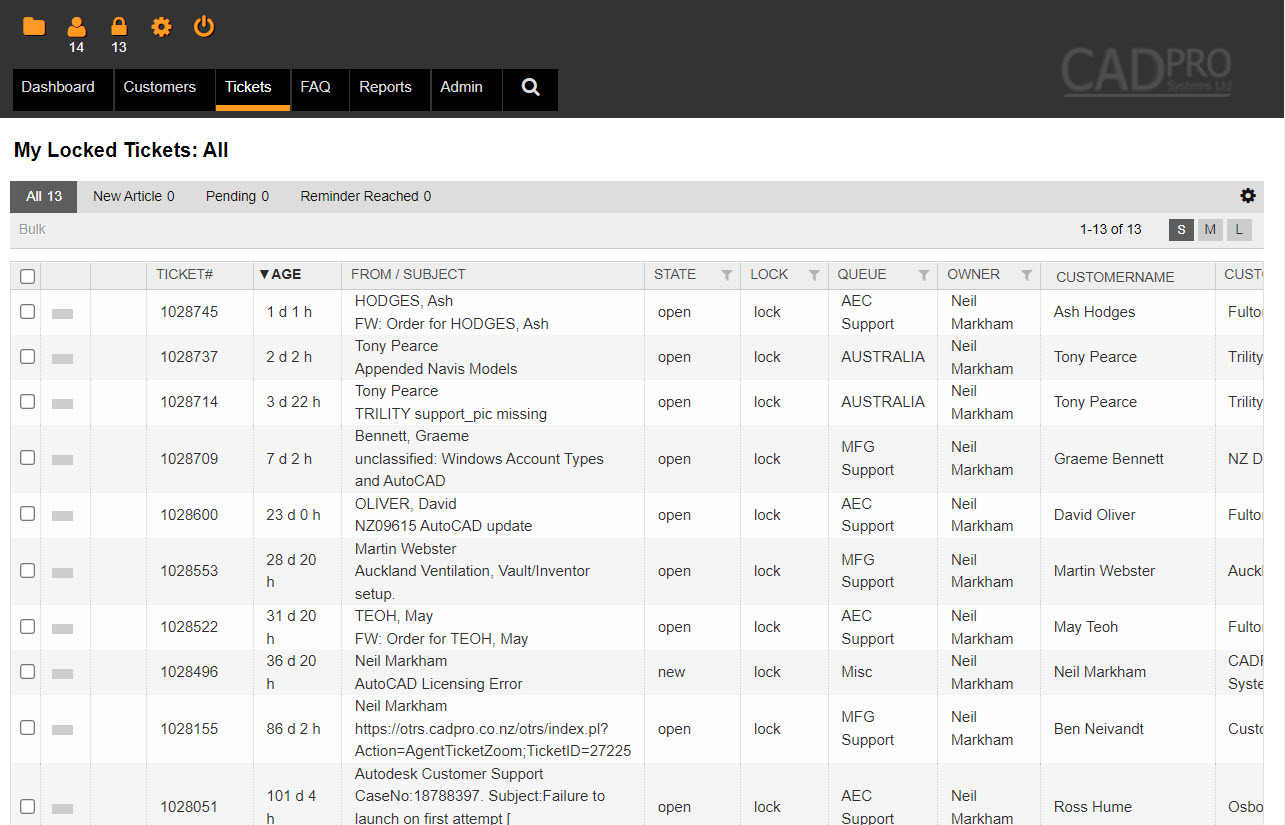1285x825 pixels.
Task: Click the flag icon for ticket 1028155
Action: click(x=62, y=730)
